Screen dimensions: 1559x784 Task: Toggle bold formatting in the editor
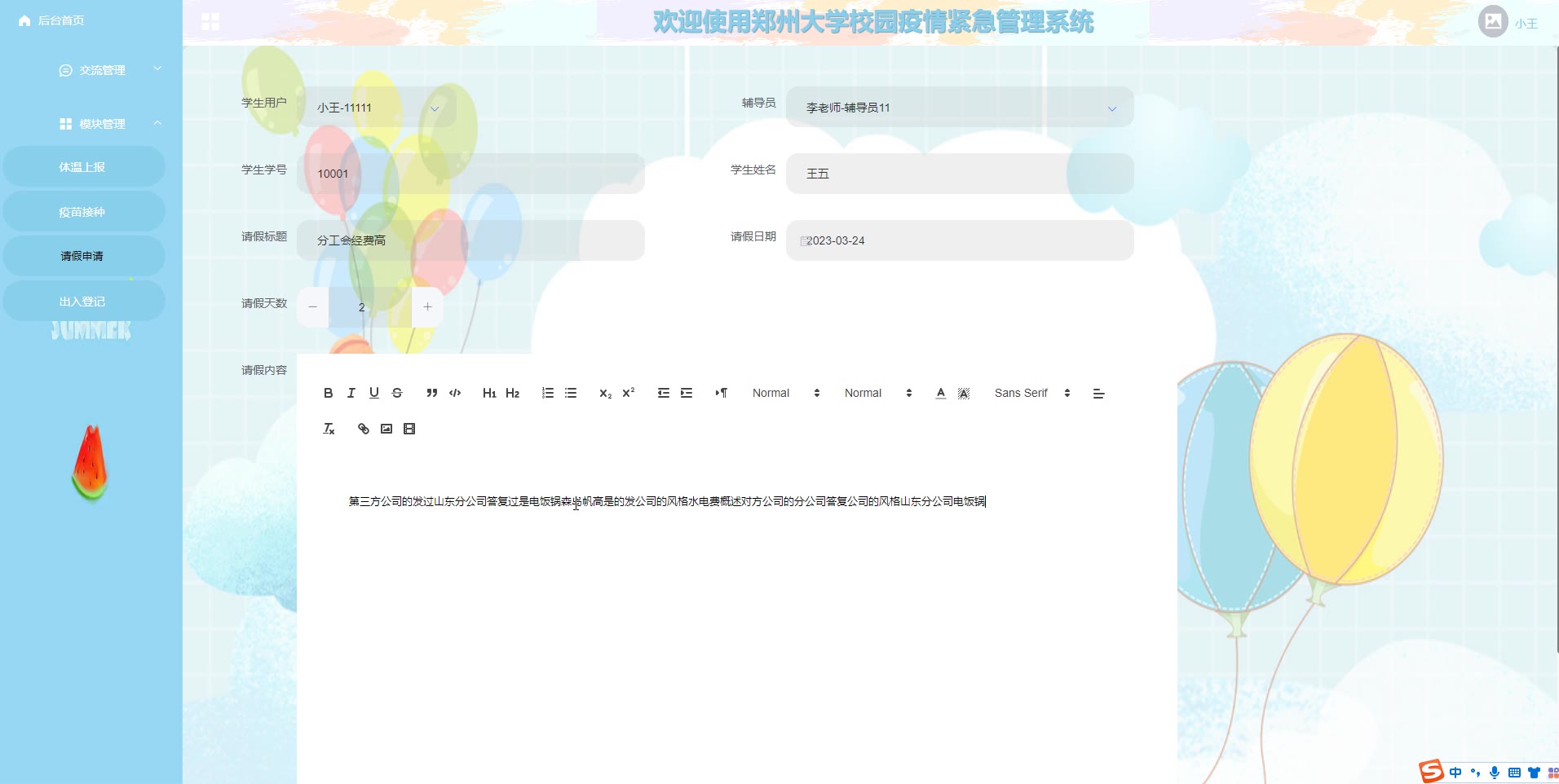(x=328, y=393)
